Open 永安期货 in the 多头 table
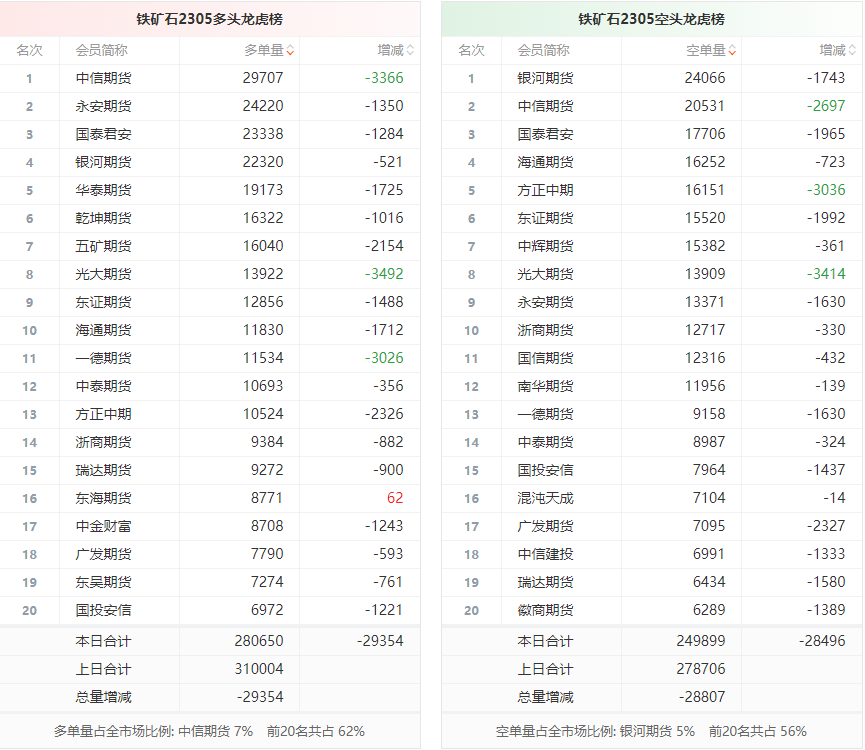Screen dimensions: 865x750 click(x=103, y=106)
